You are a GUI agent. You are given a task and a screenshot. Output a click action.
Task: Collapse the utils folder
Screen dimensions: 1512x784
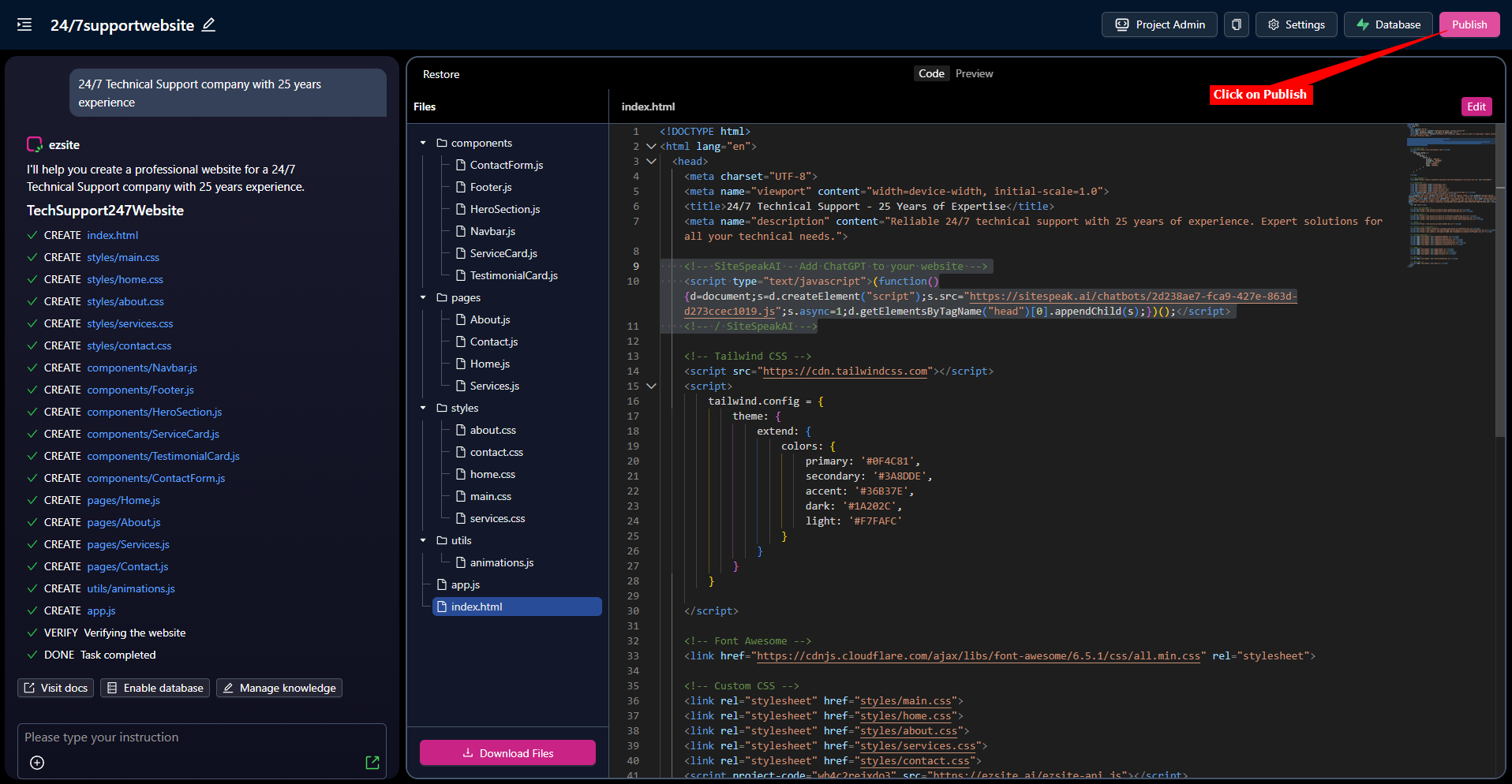click(x=423, y=540)
